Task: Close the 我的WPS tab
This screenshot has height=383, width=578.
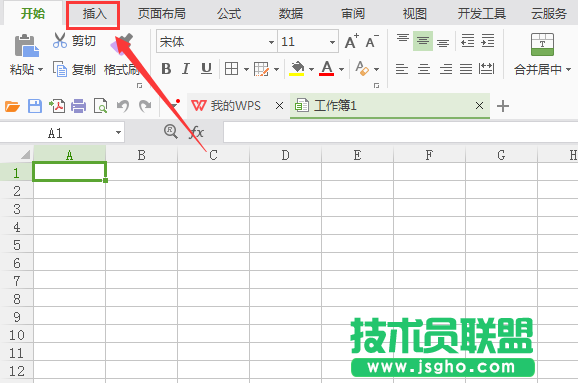Action: (x=279, y=106)
